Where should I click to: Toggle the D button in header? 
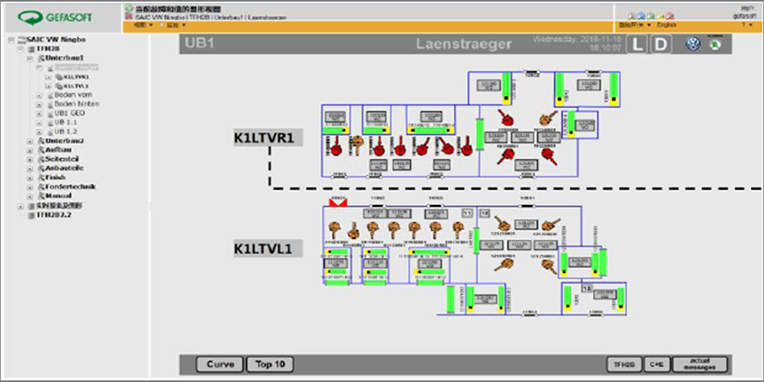point(661,45)
